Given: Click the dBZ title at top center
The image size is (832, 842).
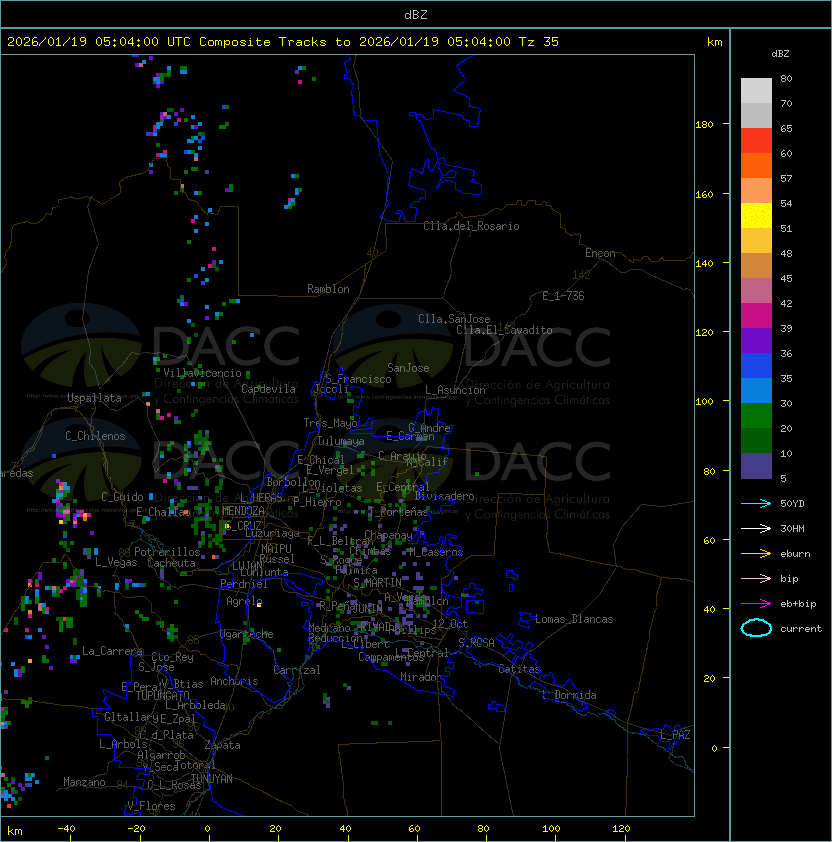Looking at the screenshot, I should [x=416, y=14].
